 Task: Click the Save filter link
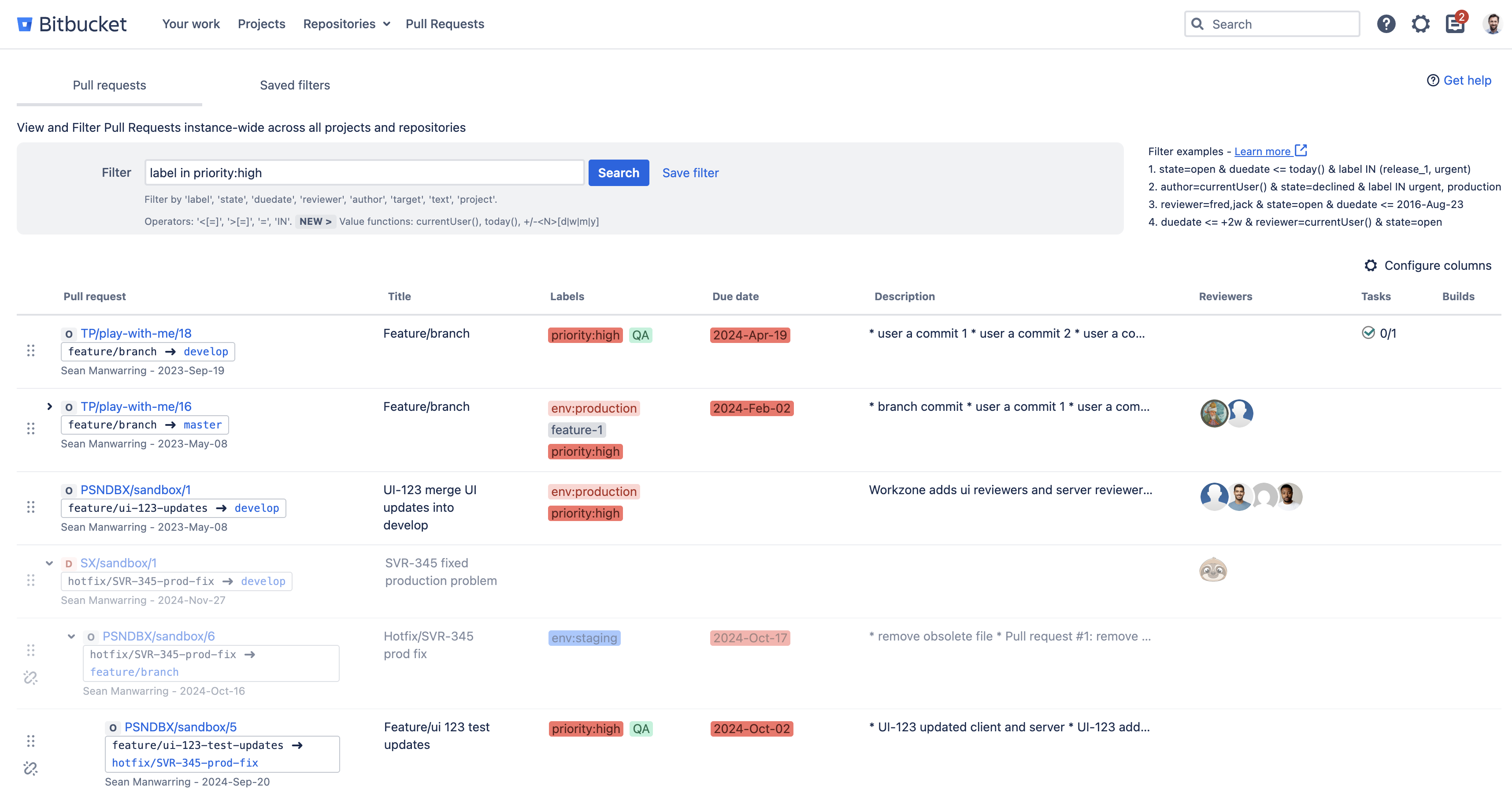click(690, 173)
